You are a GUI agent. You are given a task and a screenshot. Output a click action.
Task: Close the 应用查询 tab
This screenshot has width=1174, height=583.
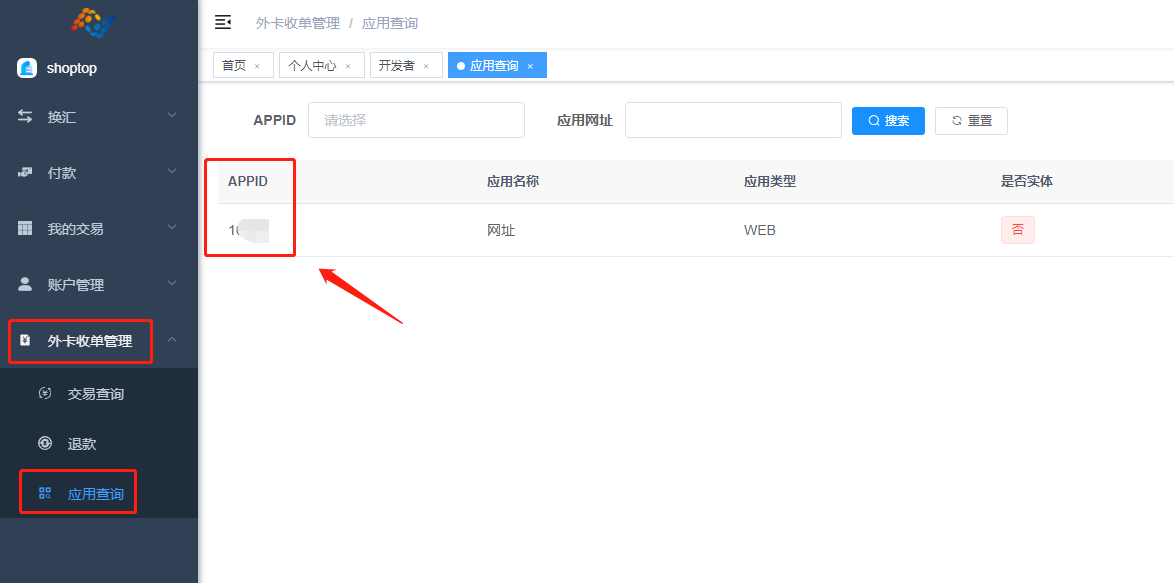point(530,66)
